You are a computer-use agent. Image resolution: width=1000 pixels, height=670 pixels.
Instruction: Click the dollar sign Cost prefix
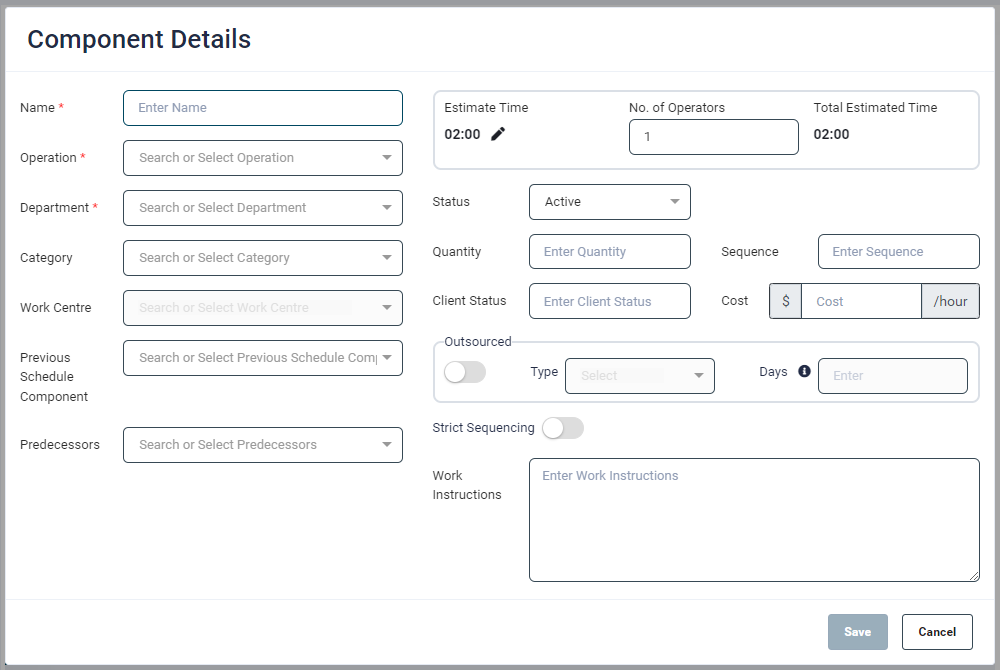[785, 301]
